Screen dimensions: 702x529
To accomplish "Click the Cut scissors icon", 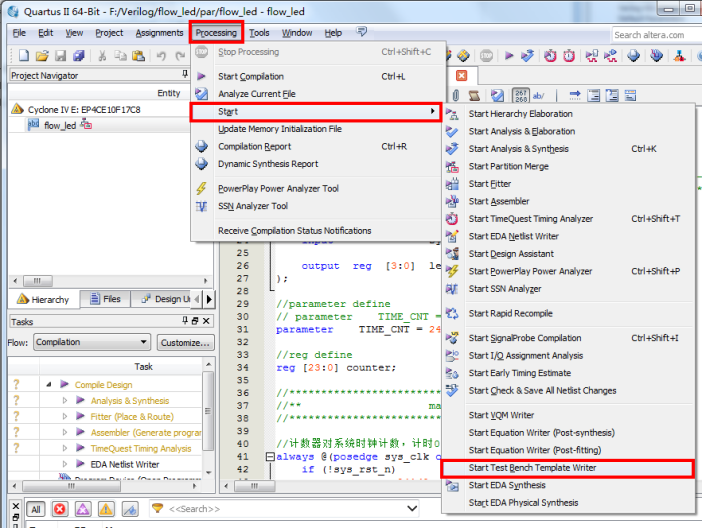I will (x=103, y=55).
